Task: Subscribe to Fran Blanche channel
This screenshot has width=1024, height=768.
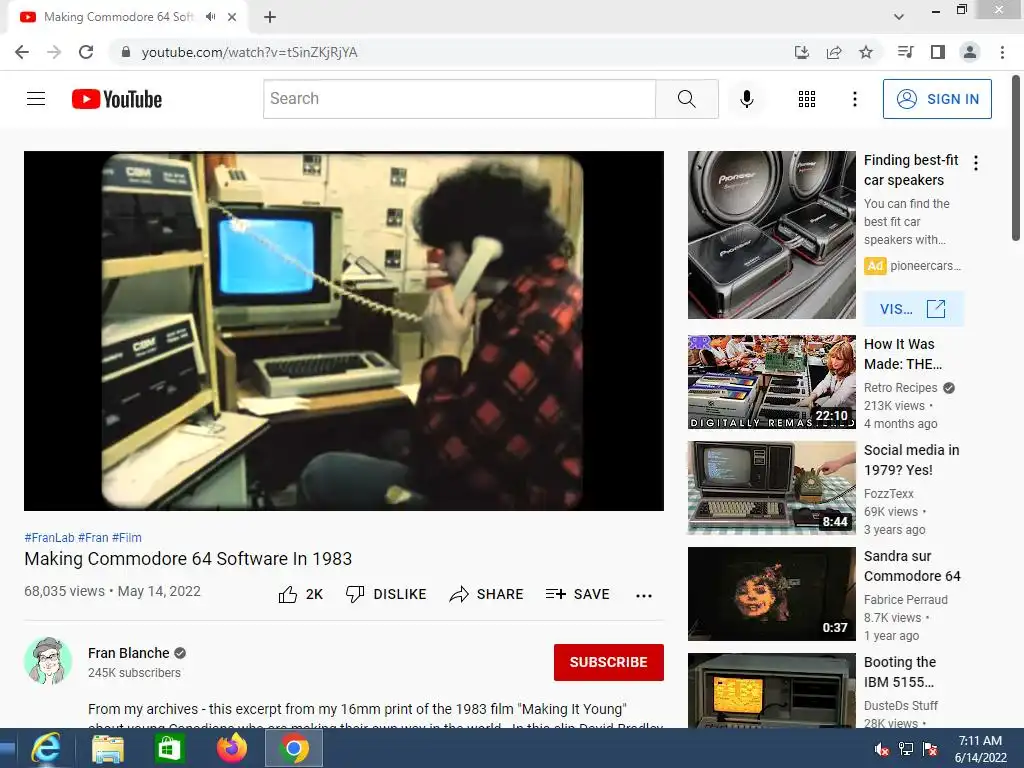Action: coord(609,662)
